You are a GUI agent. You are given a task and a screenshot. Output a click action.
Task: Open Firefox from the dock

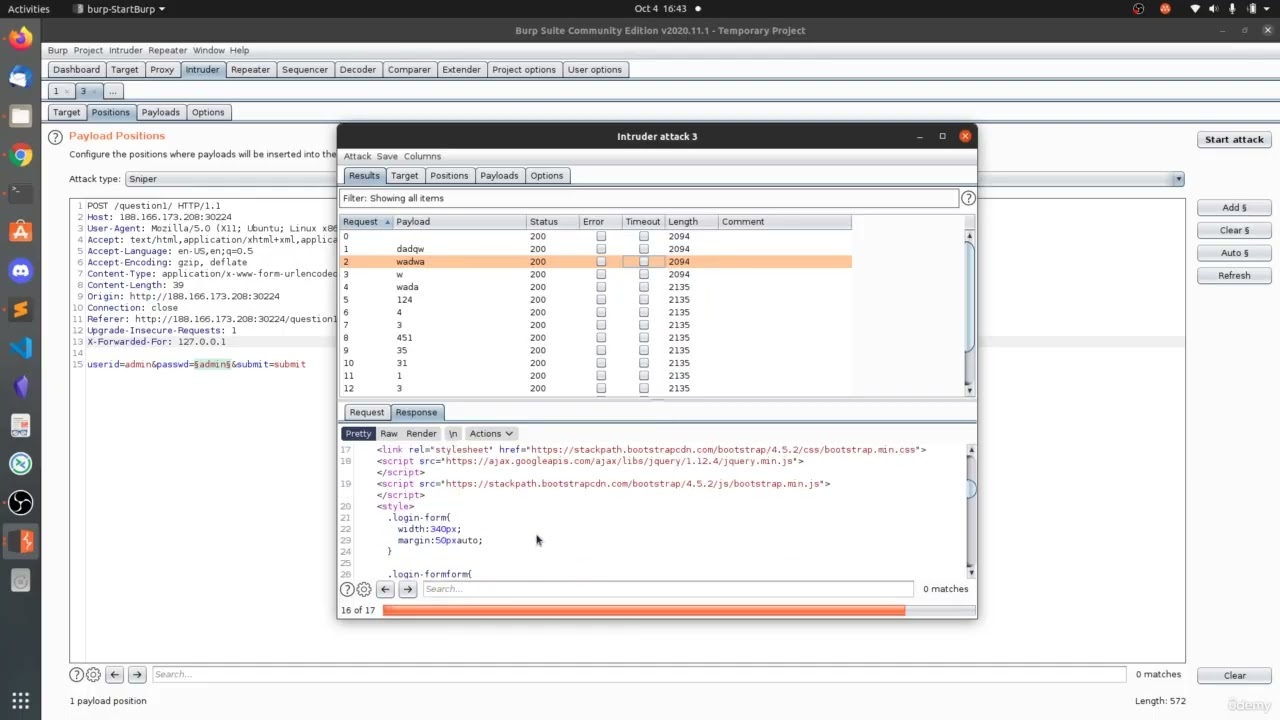pos(20,39)
